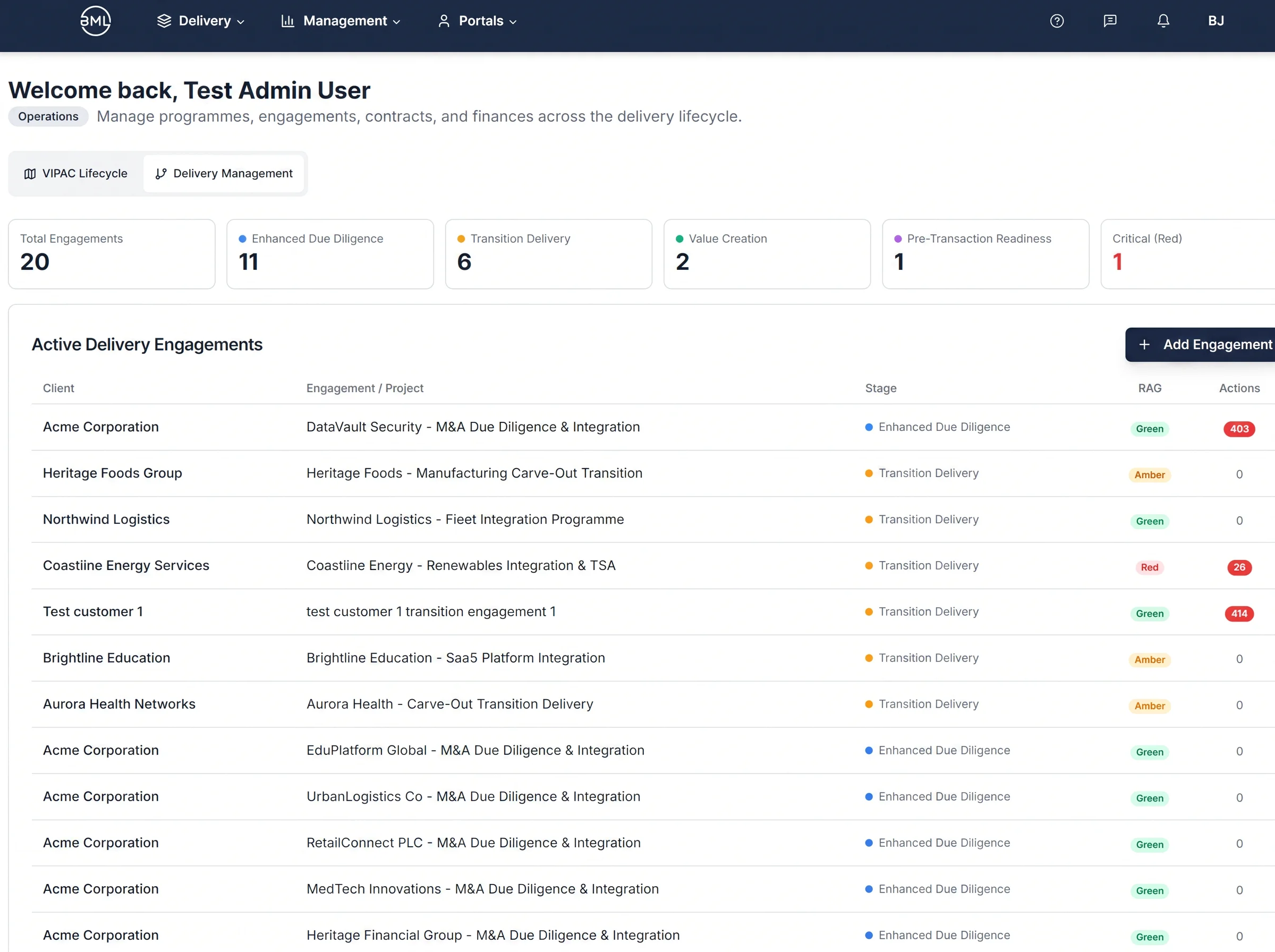Open Brightline Education - SaaS Platform Integration

click(456, 658)
